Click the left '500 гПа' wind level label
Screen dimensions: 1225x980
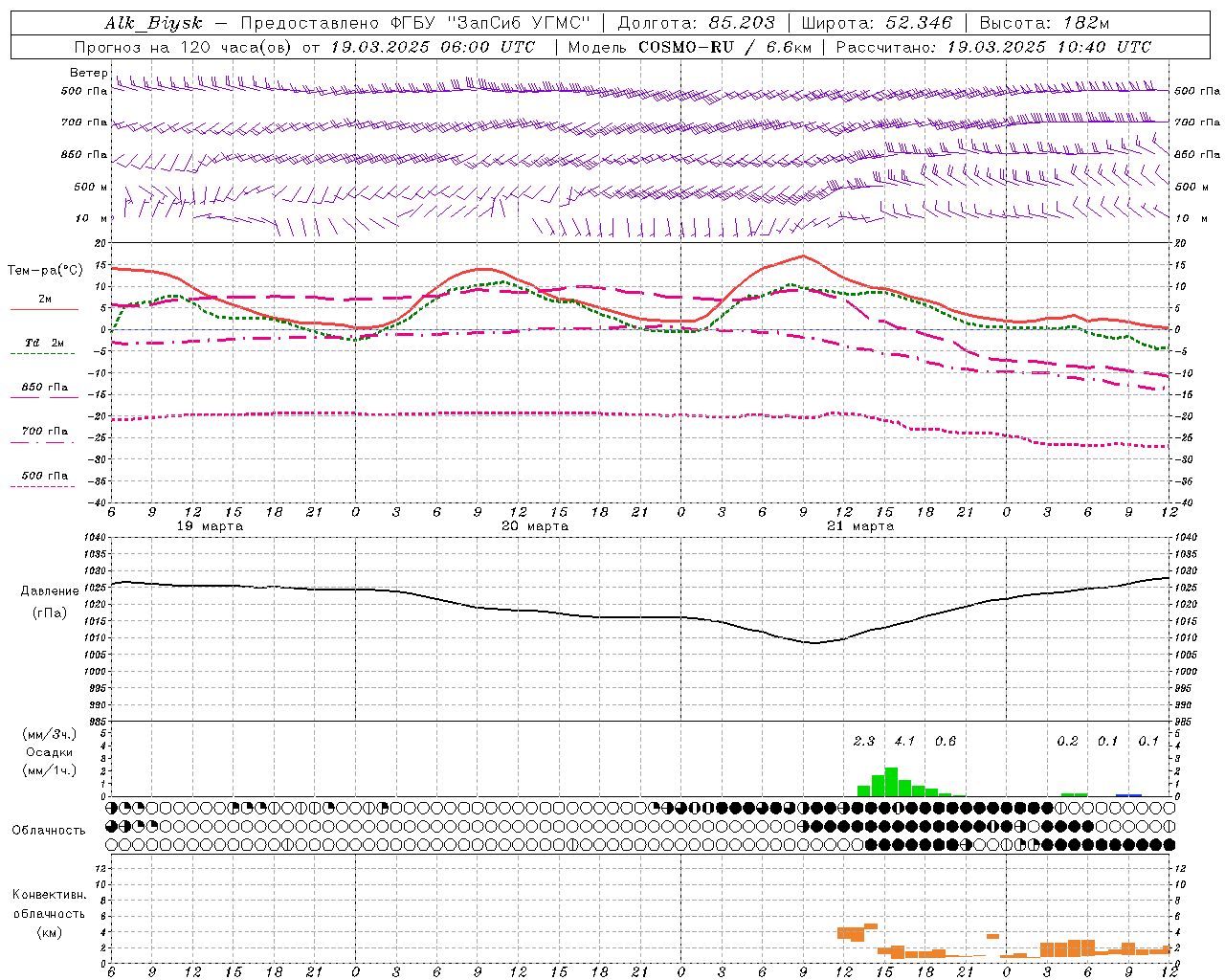pyautogui.click(x=84, y=92)
